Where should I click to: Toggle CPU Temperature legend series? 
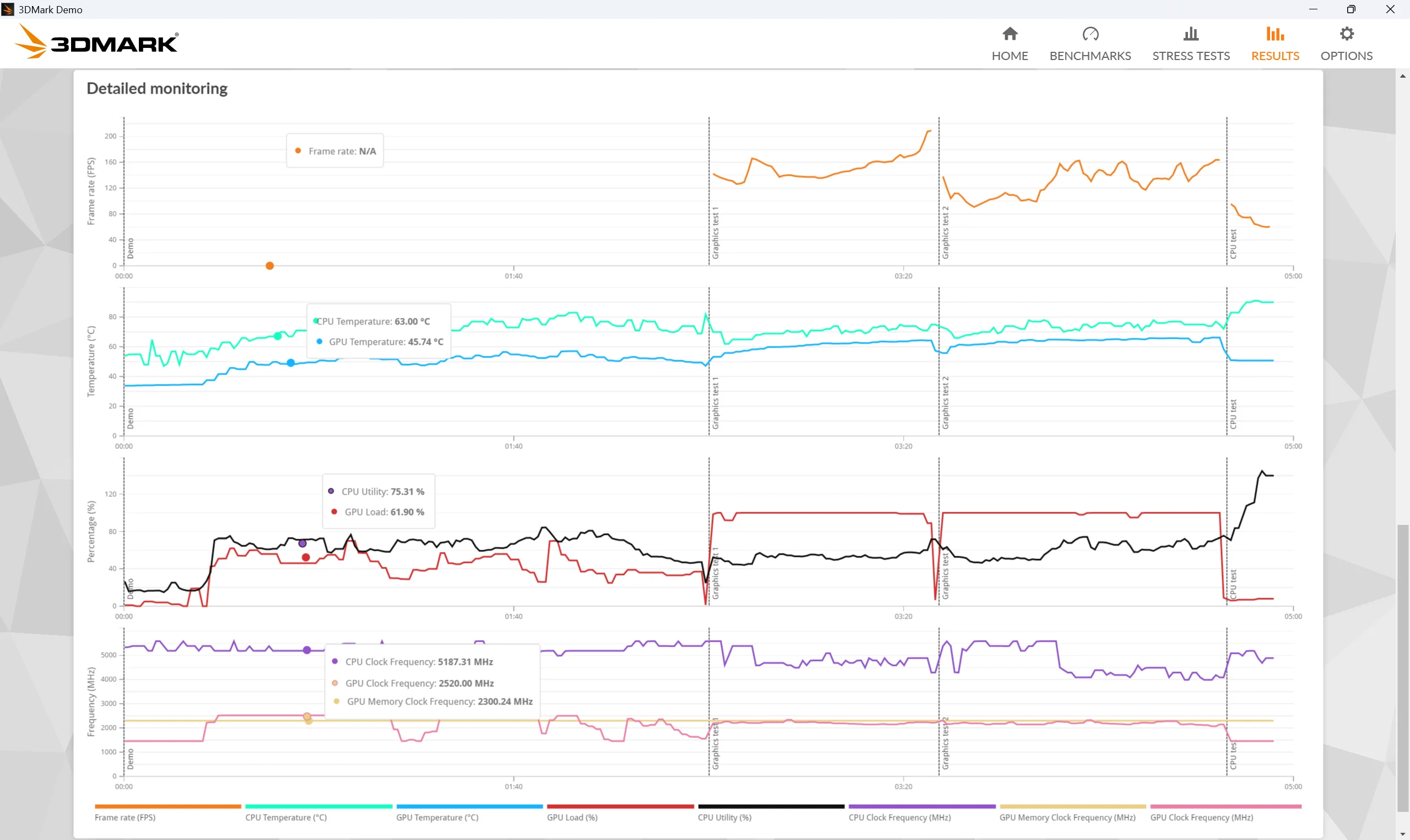pyautogui.click(x=286, y=817)
